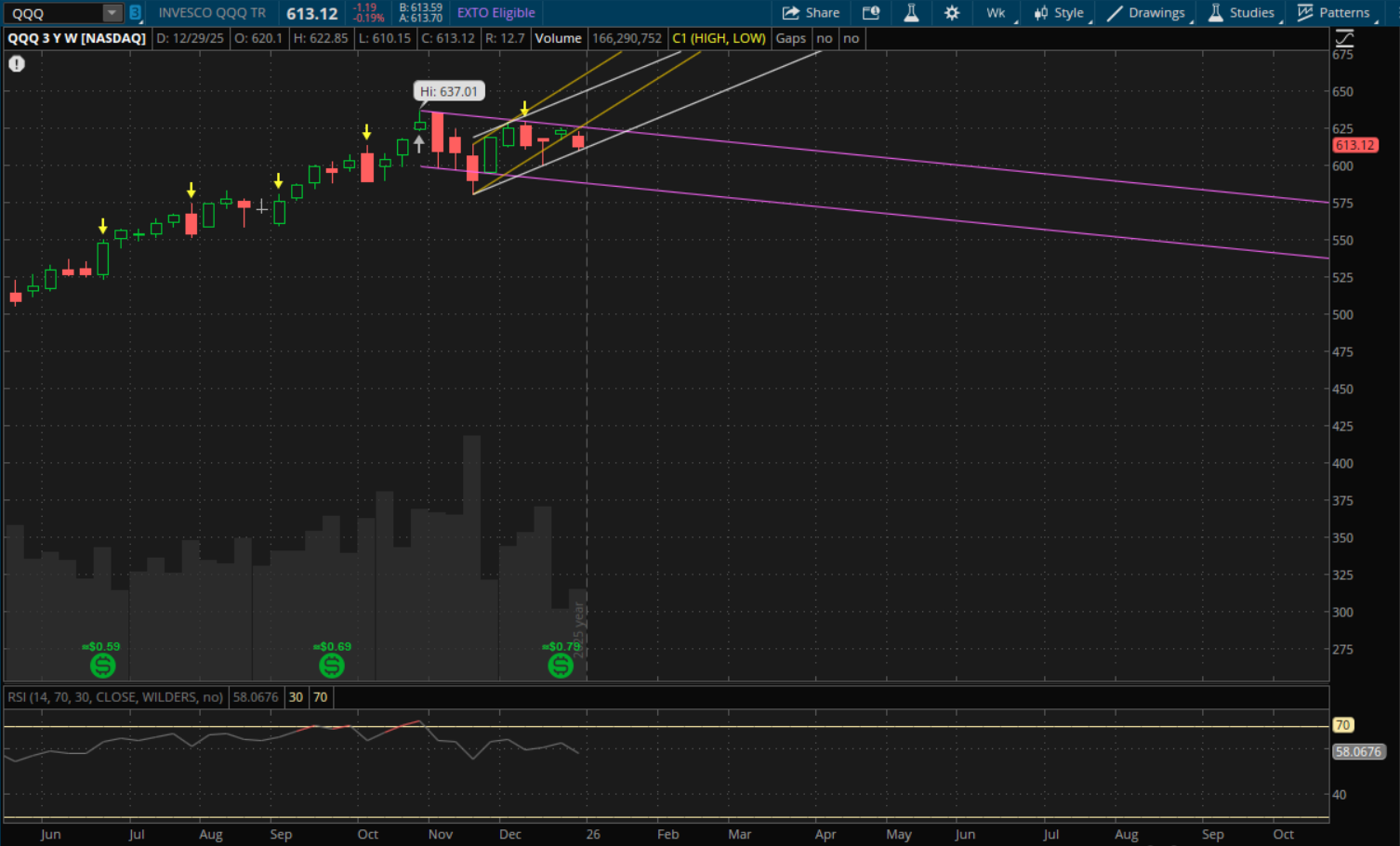
Task: Click the flask icon left of the gear
Action: pyautogui.click(x=911, y=13)
